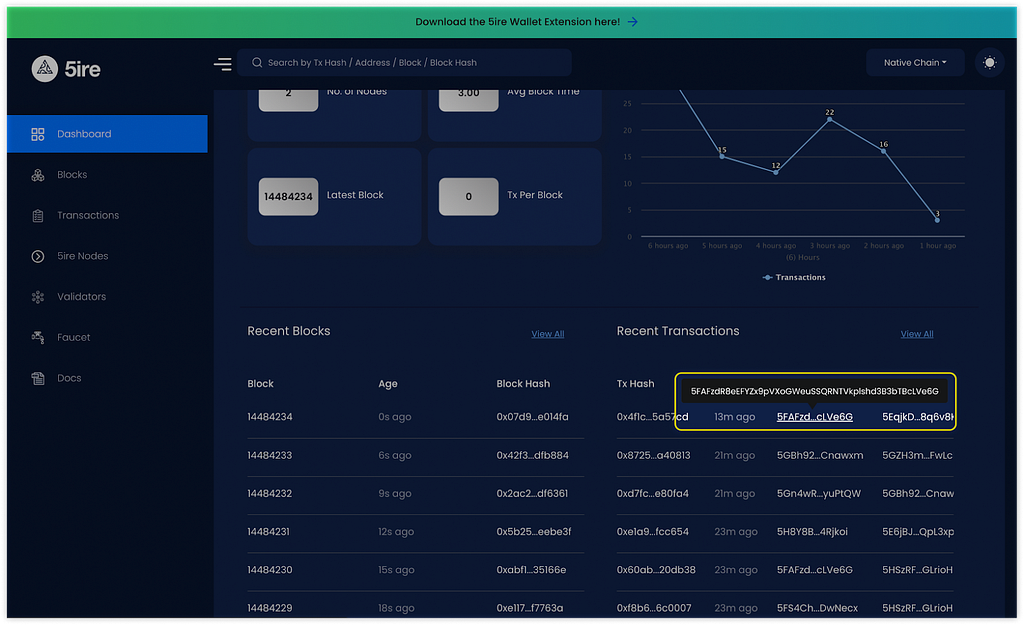Click the Age column header
The image size is (1024, 625).
(388, 384)
